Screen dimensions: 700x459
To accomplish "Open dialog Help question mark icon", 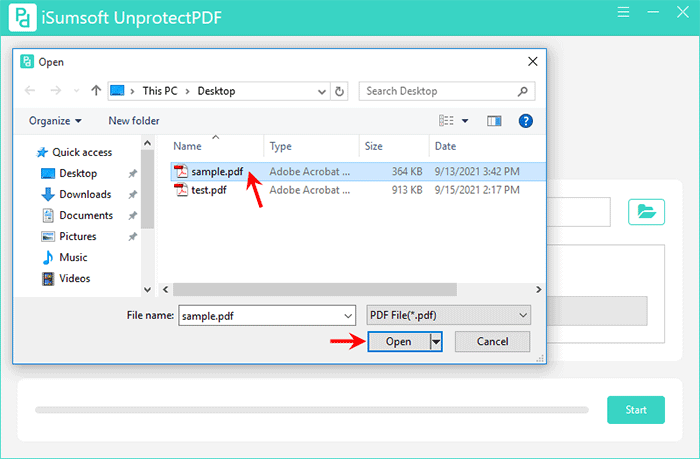I will pos(525,121).
